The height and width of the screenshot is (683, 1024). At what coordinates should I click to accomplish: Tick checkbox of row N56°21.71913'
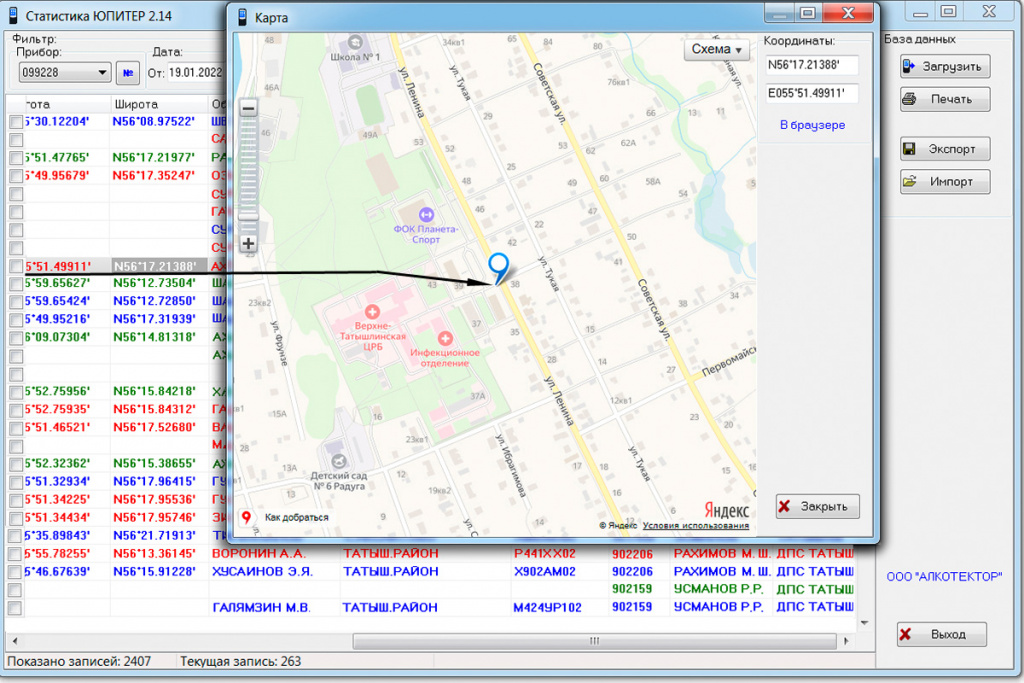(15, 536)
